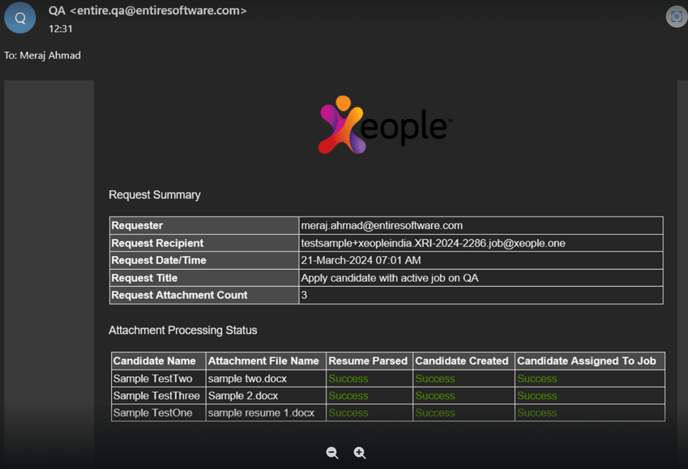Image resolution: width=688 pixels, height=469 pixels.
Task: Click Assigned To Job Success for Sample TestThree
Action: (537, 396)
